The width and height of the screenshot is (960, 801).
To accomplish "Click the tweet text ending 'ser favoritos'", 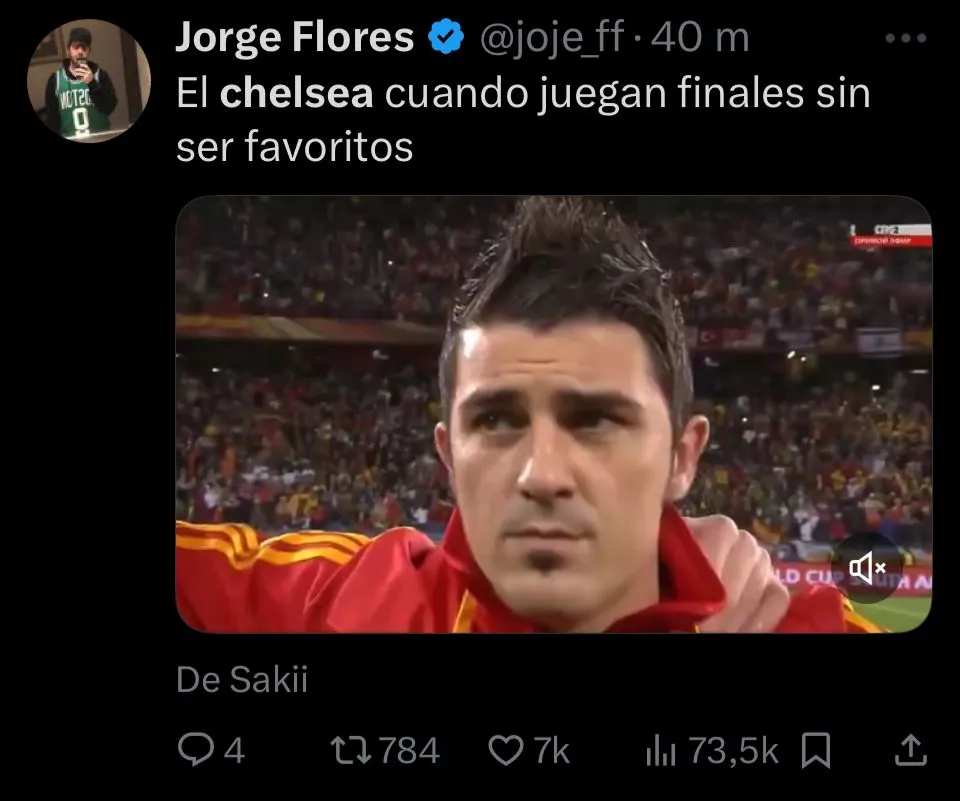I will click(523, 119).
